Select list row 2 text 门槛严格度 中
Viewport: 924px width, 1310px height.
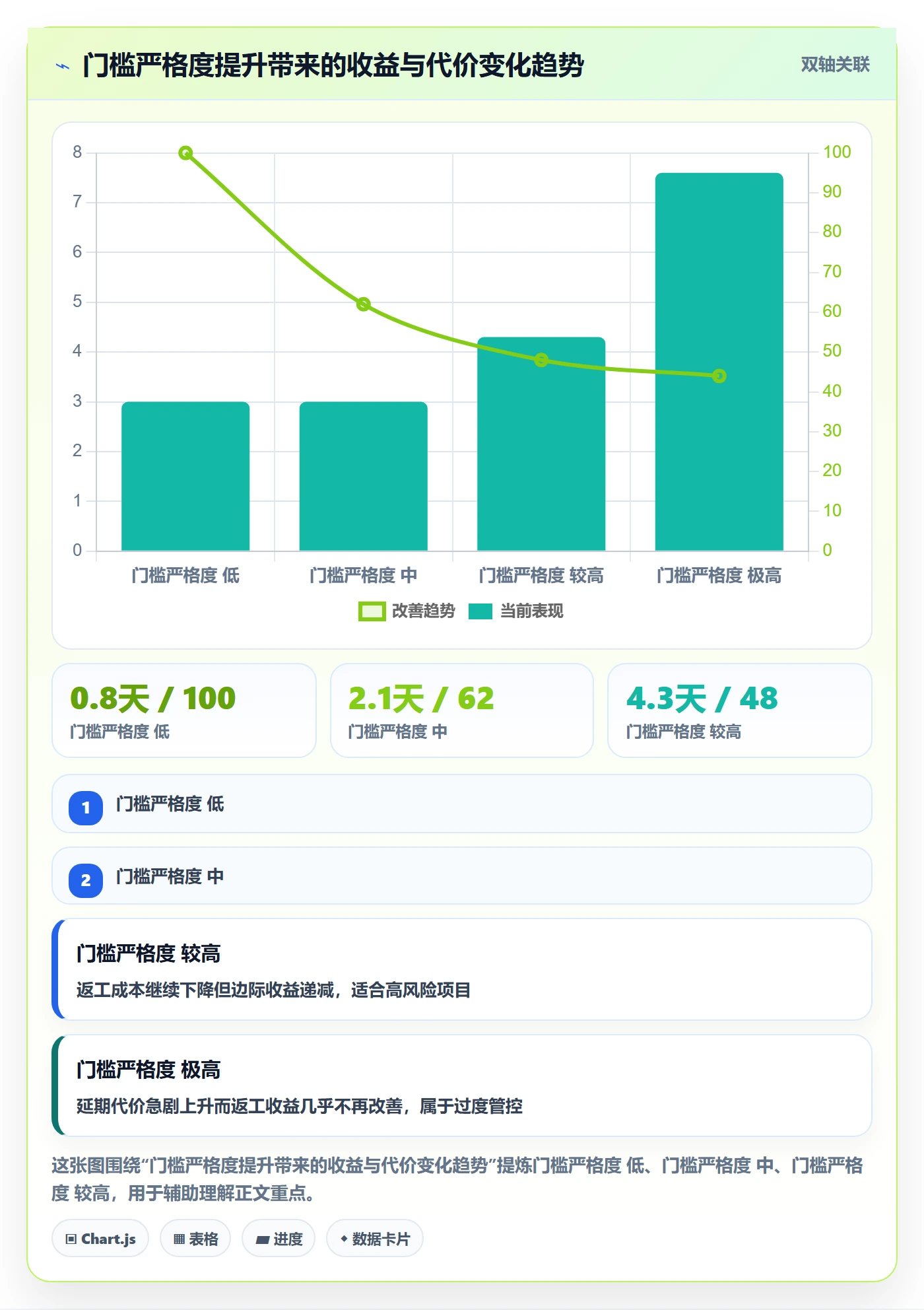click(x=170, y=877)
